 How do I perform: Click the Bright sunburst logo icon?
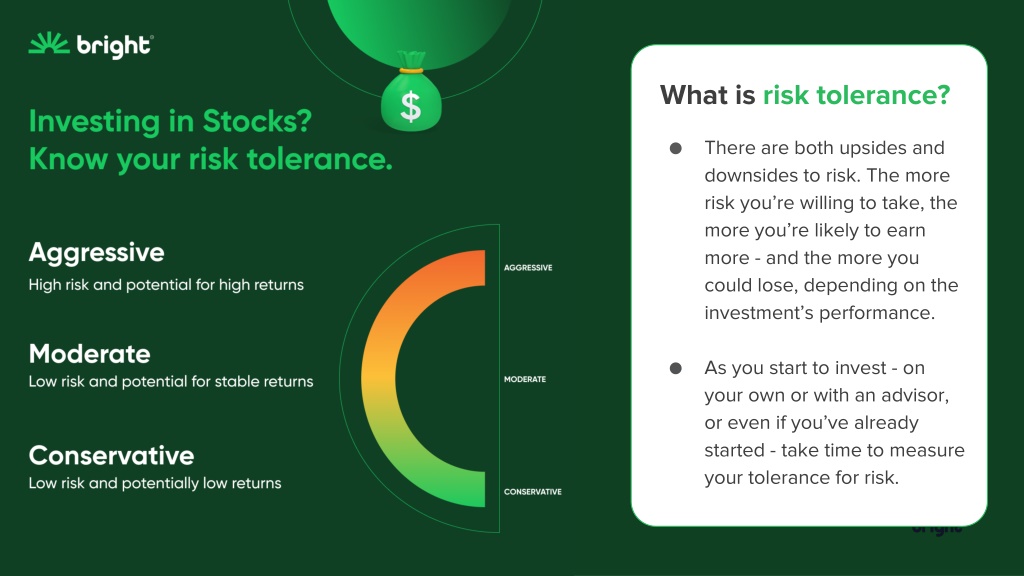click(x=49, y=43)
